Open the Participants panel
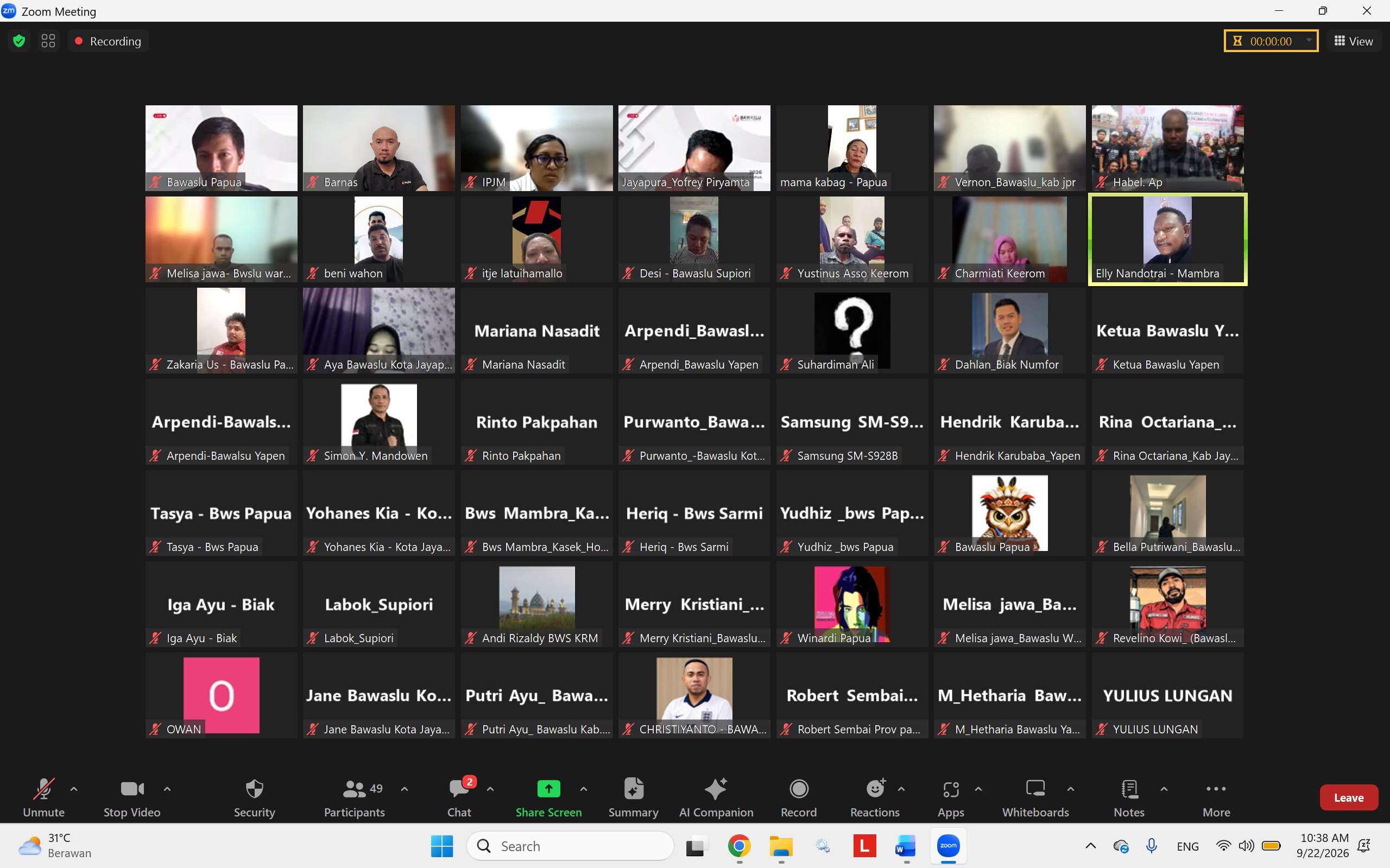The width and height of the screenshot is (1390, 868). (354, 797)
